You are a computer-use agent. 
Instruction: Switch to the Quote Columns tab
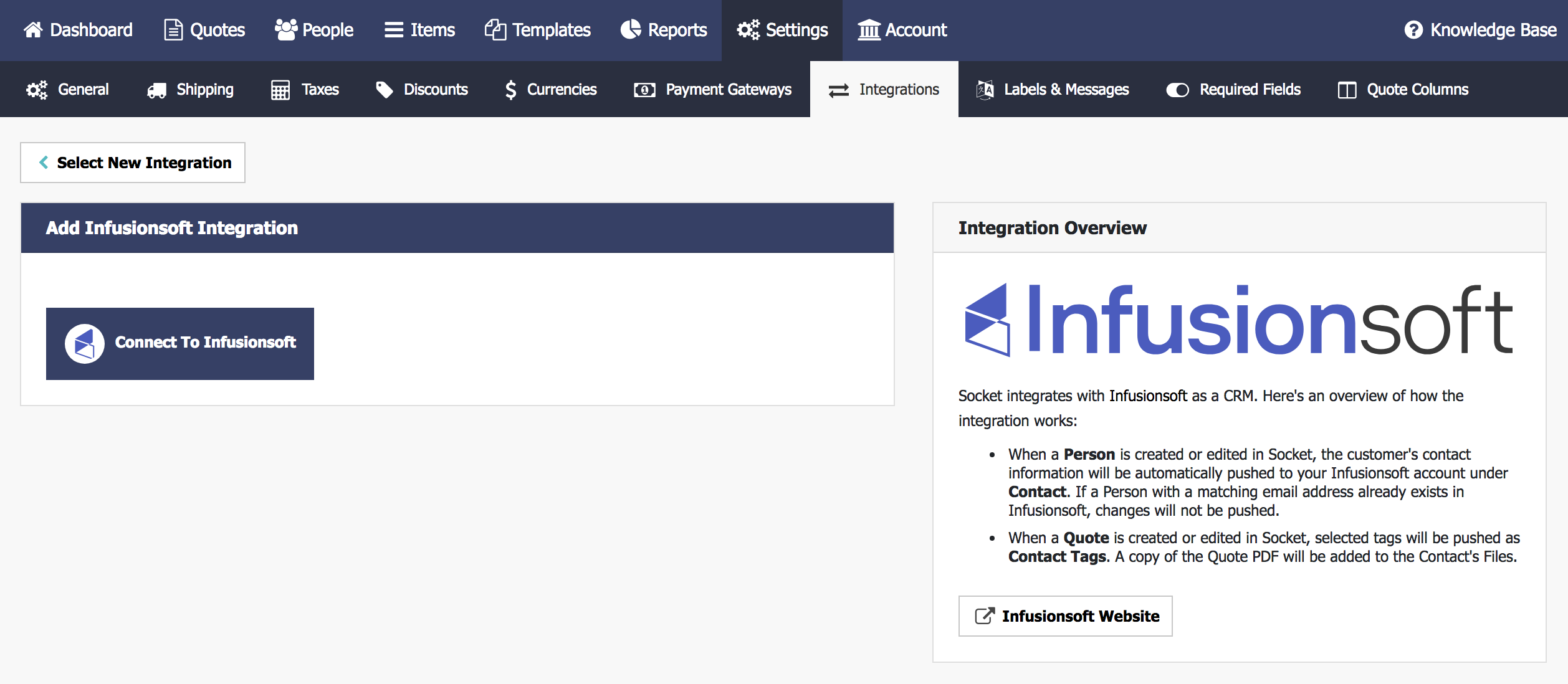pos(1403,90)
